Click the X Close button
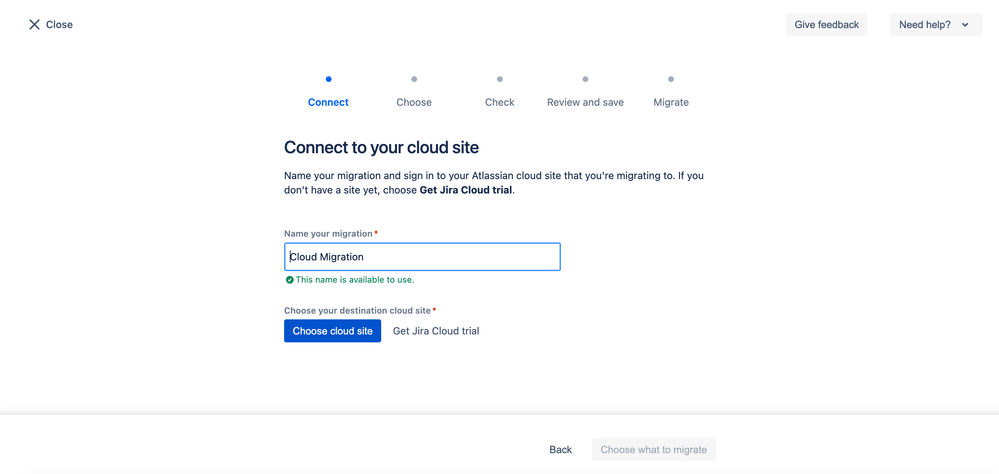The height and width of the screenshot is (474, 999). click(50, 24)
